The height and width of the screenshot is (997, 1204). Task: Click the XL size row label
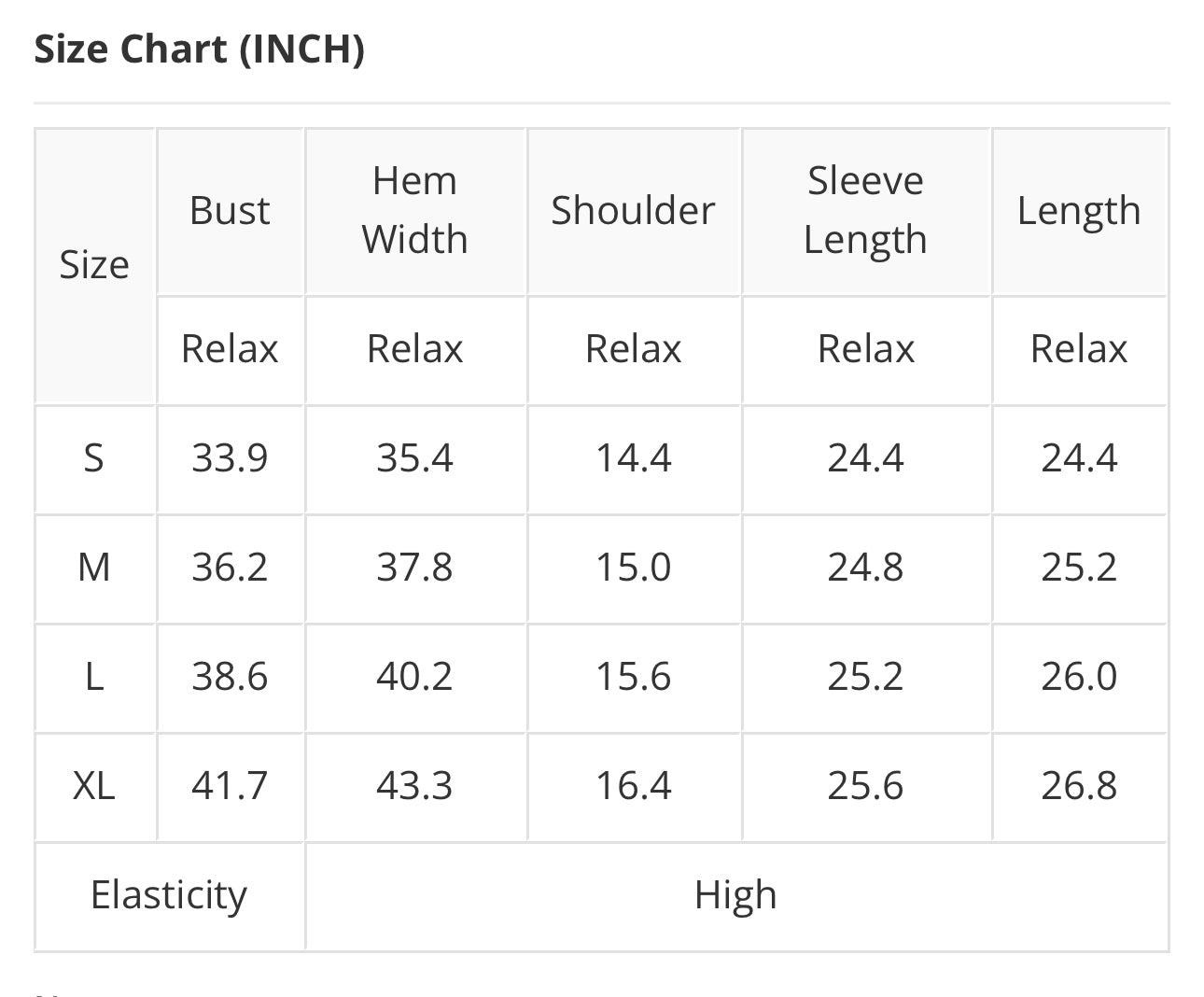point(94,786)
